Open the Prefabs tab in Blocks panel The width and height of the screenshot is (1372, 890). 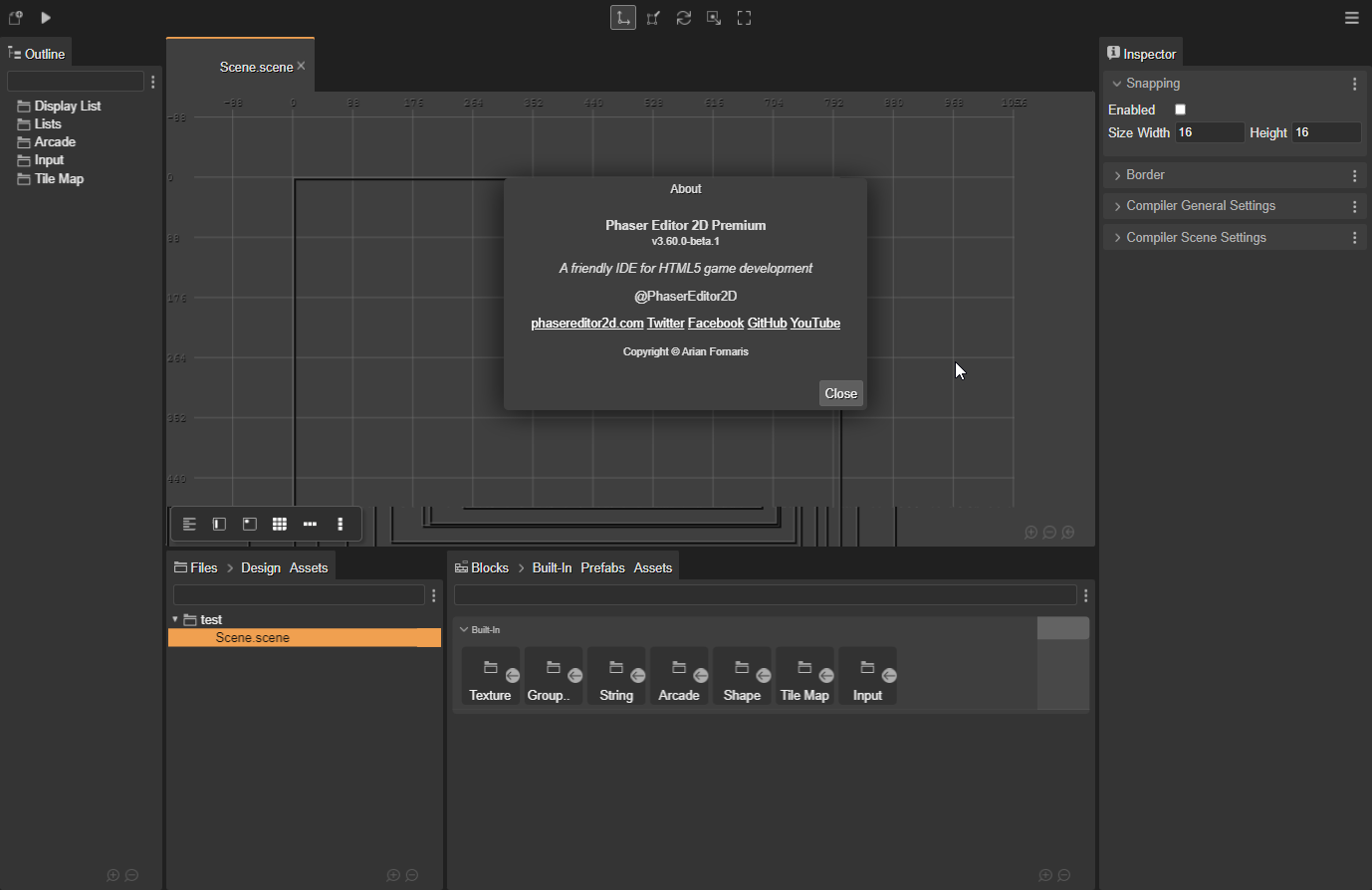(602, 567)
